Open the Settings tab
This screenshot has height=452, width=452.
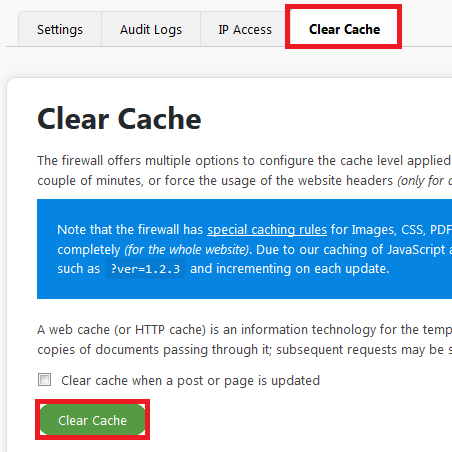pos(60,30)
